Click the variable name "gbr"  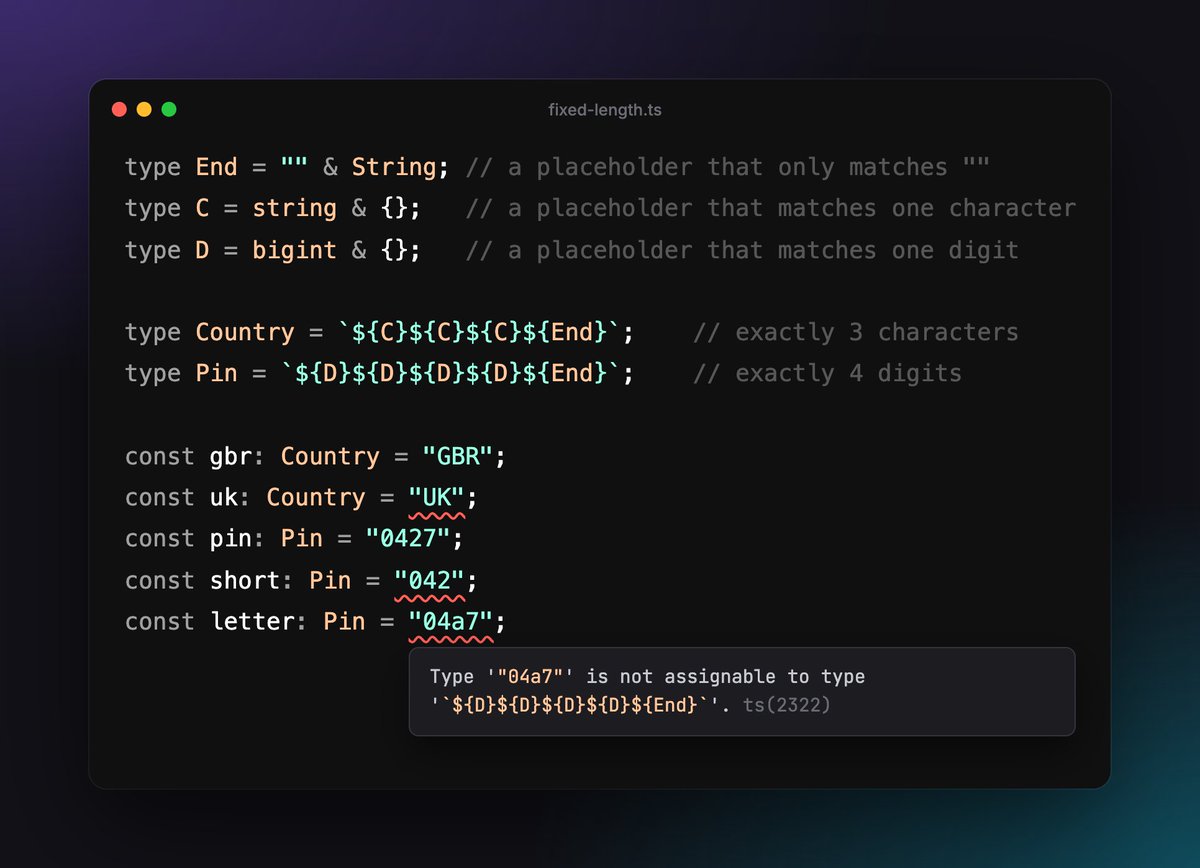click(x=231, y=456)
